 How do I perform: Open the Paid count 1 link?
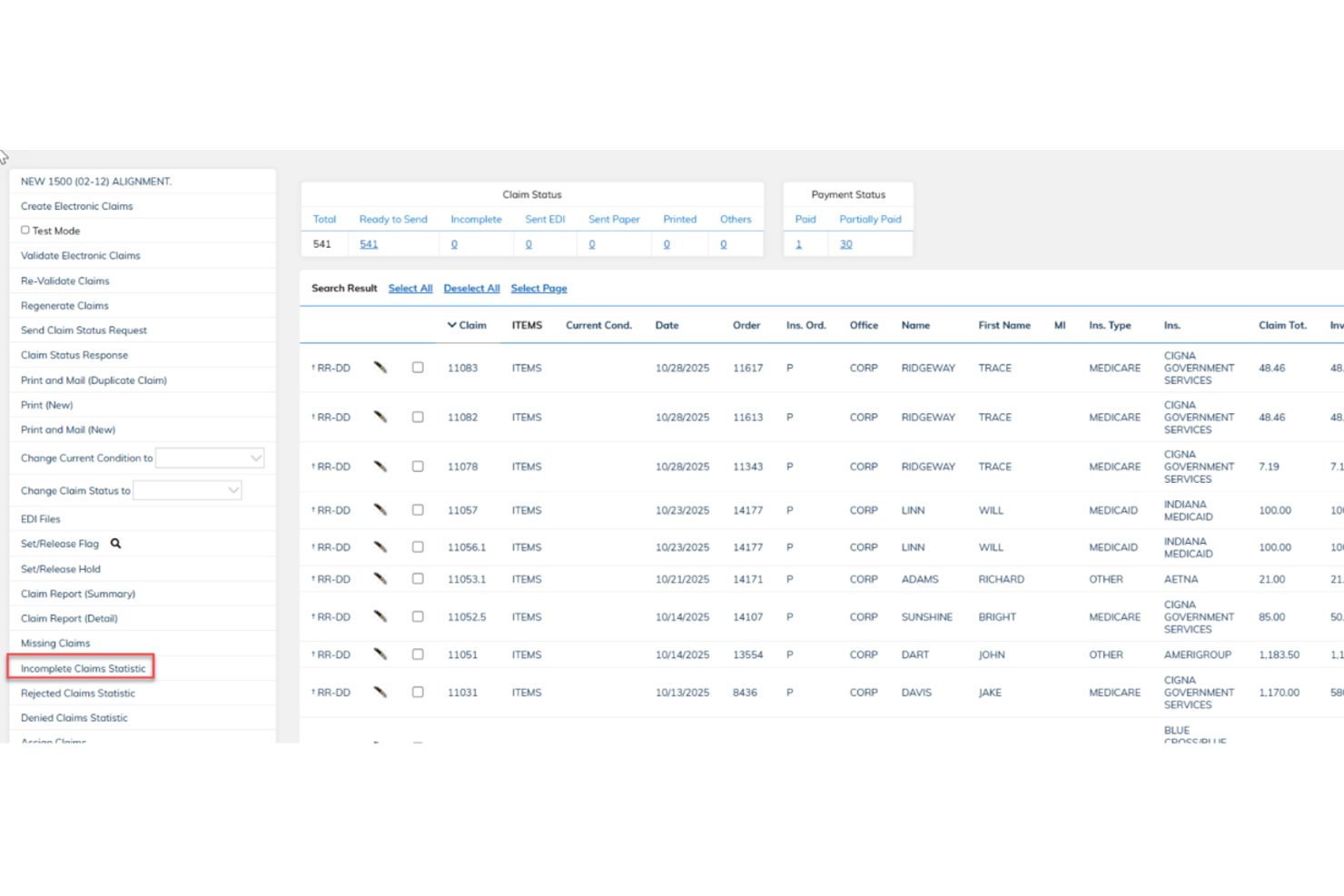[x=799, y=244]
